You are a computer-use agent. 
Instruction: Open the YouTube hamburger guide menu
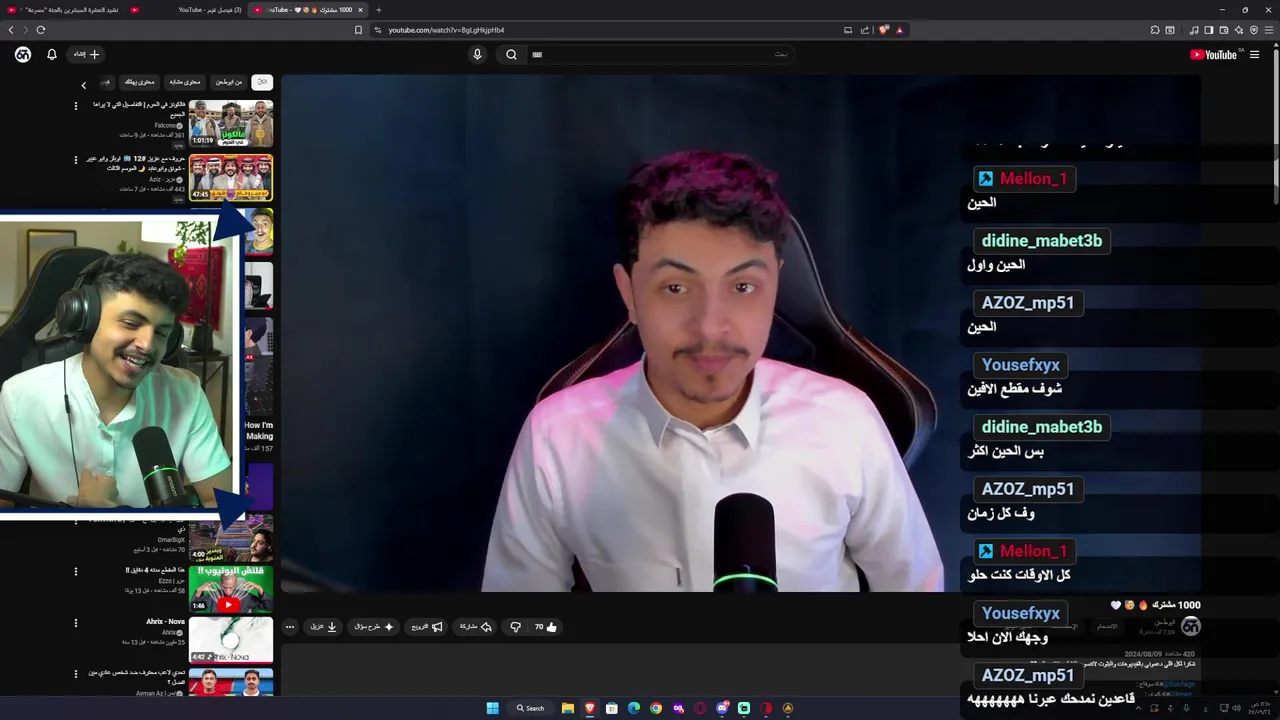tap(1254, 55)
